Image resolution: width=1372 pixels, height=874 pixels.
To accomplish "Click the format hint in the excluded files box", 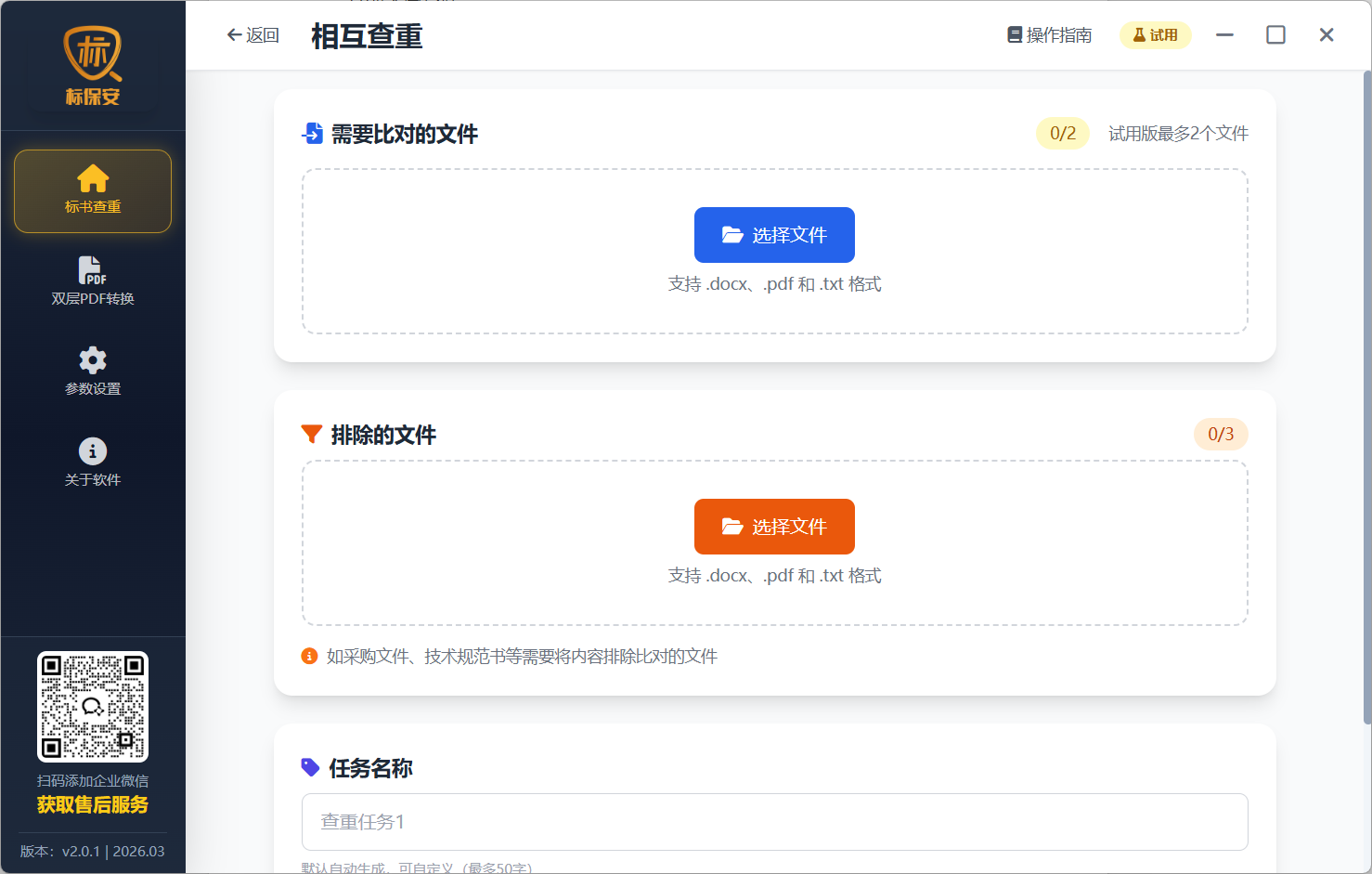I will click(x=774, y=576).
